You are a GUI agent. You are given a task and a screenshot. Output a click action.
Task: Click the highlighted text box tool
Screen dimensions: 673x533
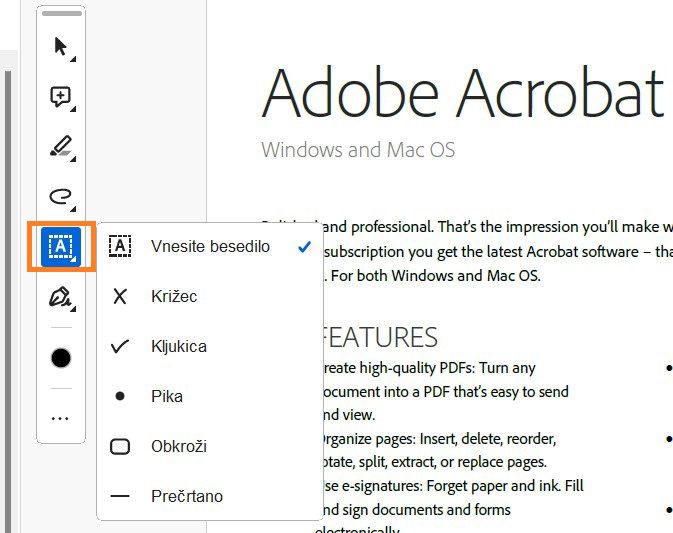tap(61, 246)
